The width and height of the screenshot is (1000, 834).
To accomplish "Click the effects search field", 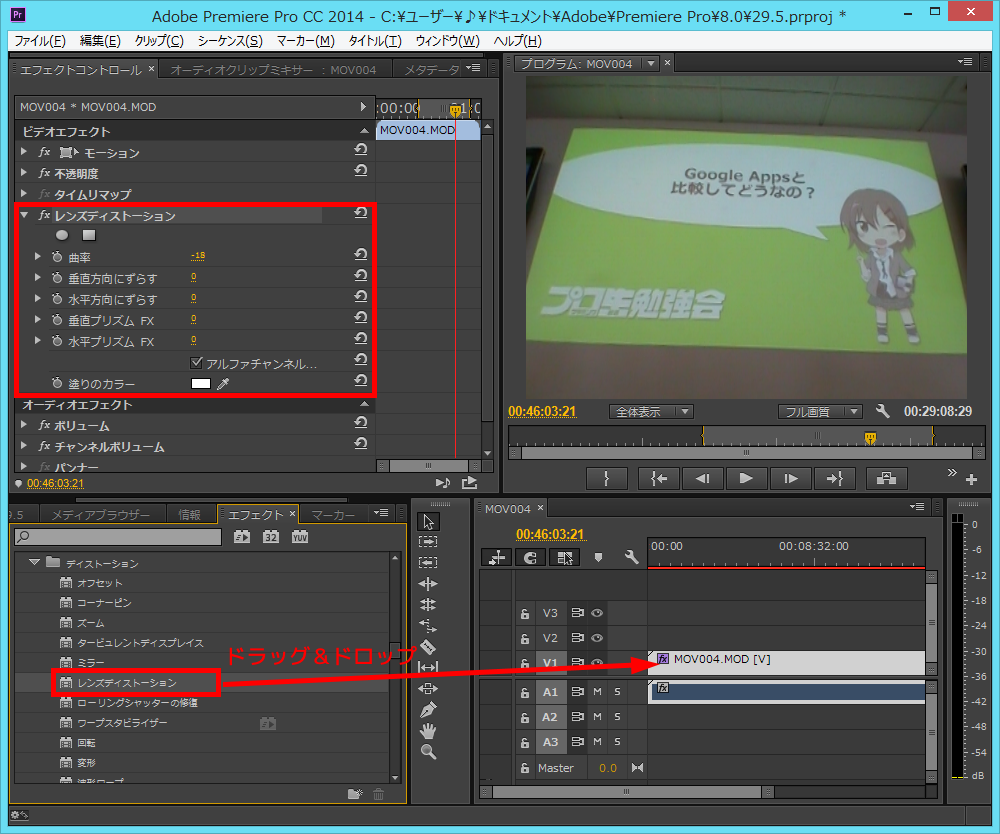I will point(118,537).
